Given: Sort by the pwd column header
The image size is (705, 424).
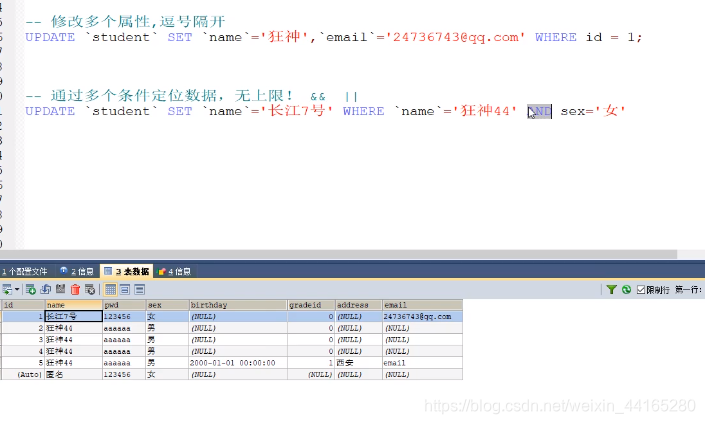Looking at the screenshot, I should tap(125, 305).
